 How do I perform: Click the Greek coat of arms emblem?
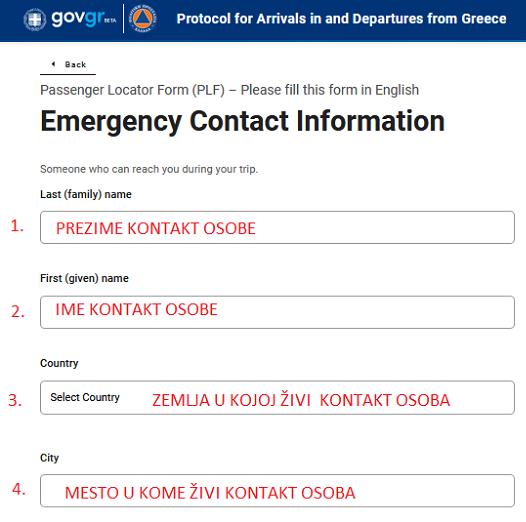click(35, 19)
